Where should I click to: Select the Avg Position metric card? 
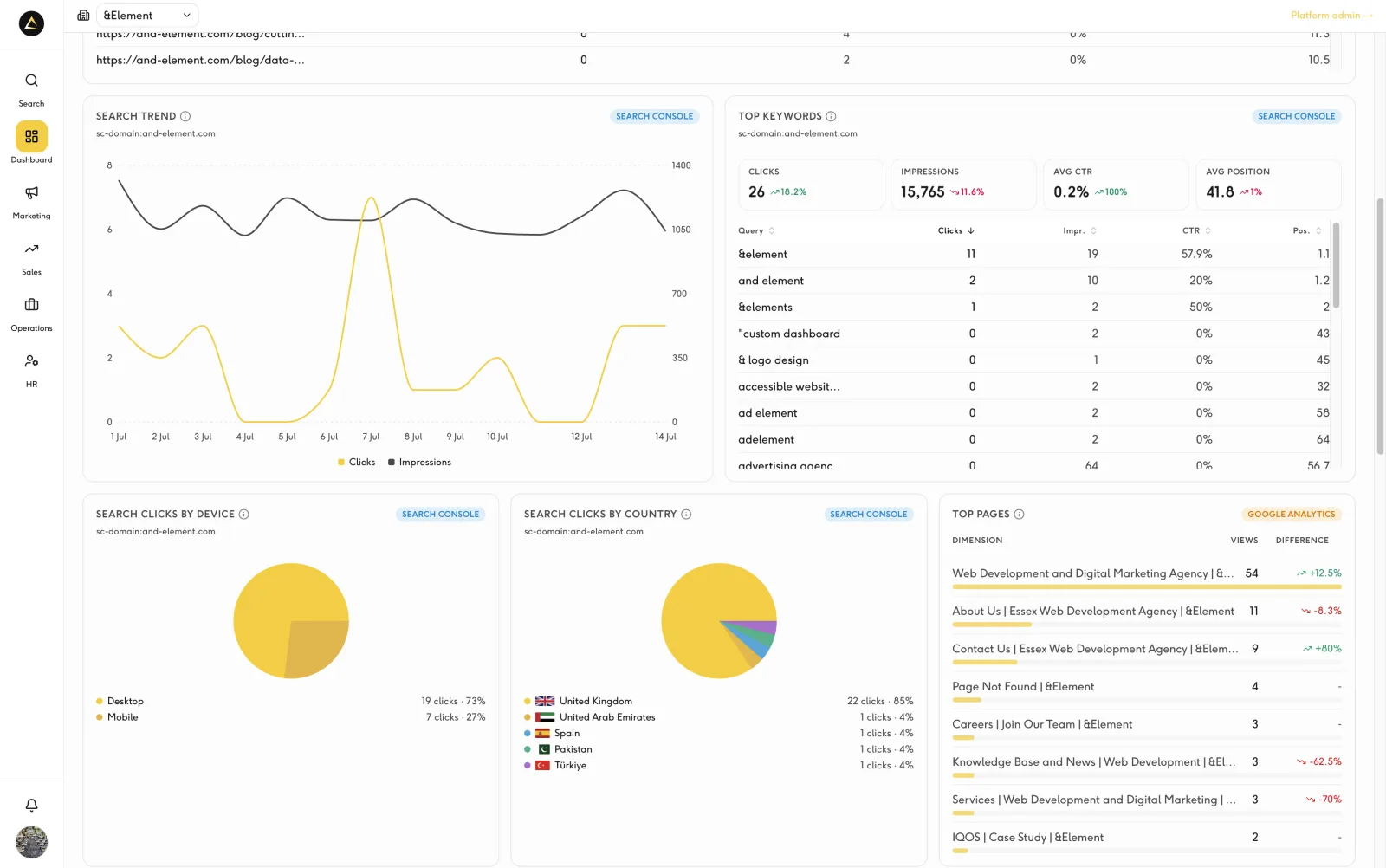[1268, 184]
